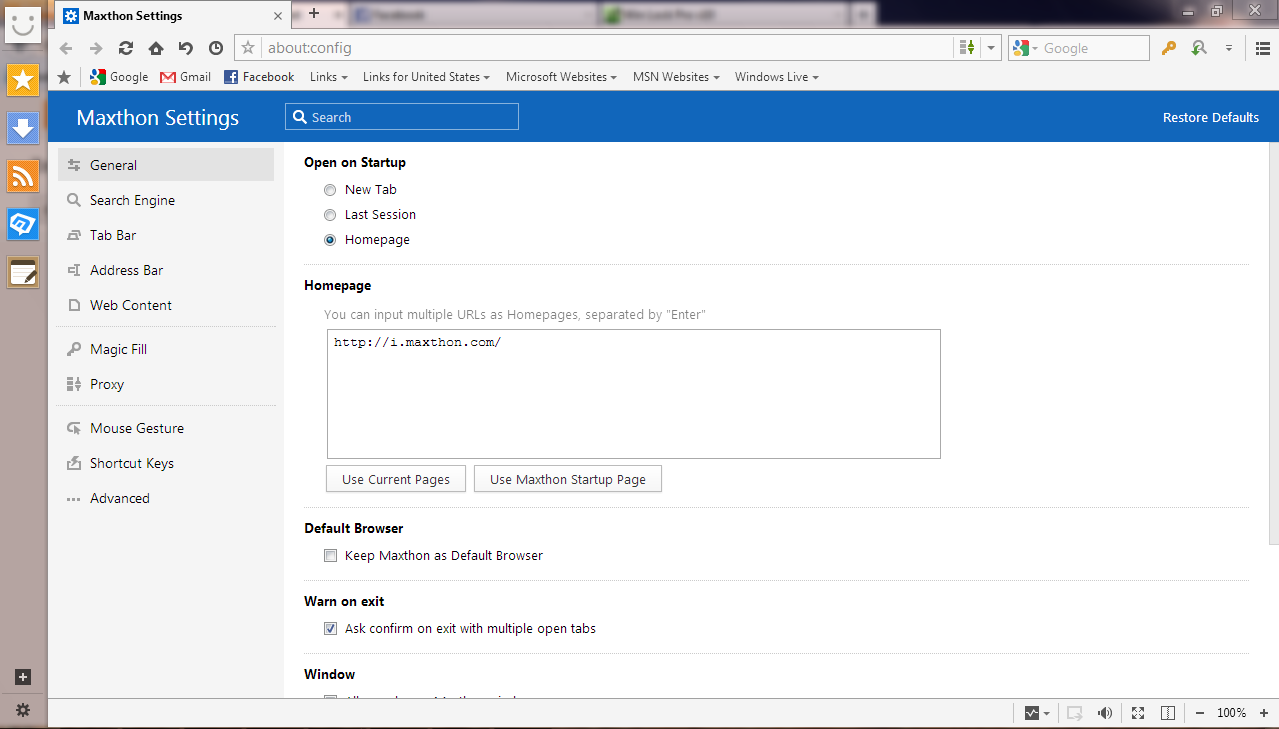
Task: Go to home with the house icon
Action: [156, 48]
